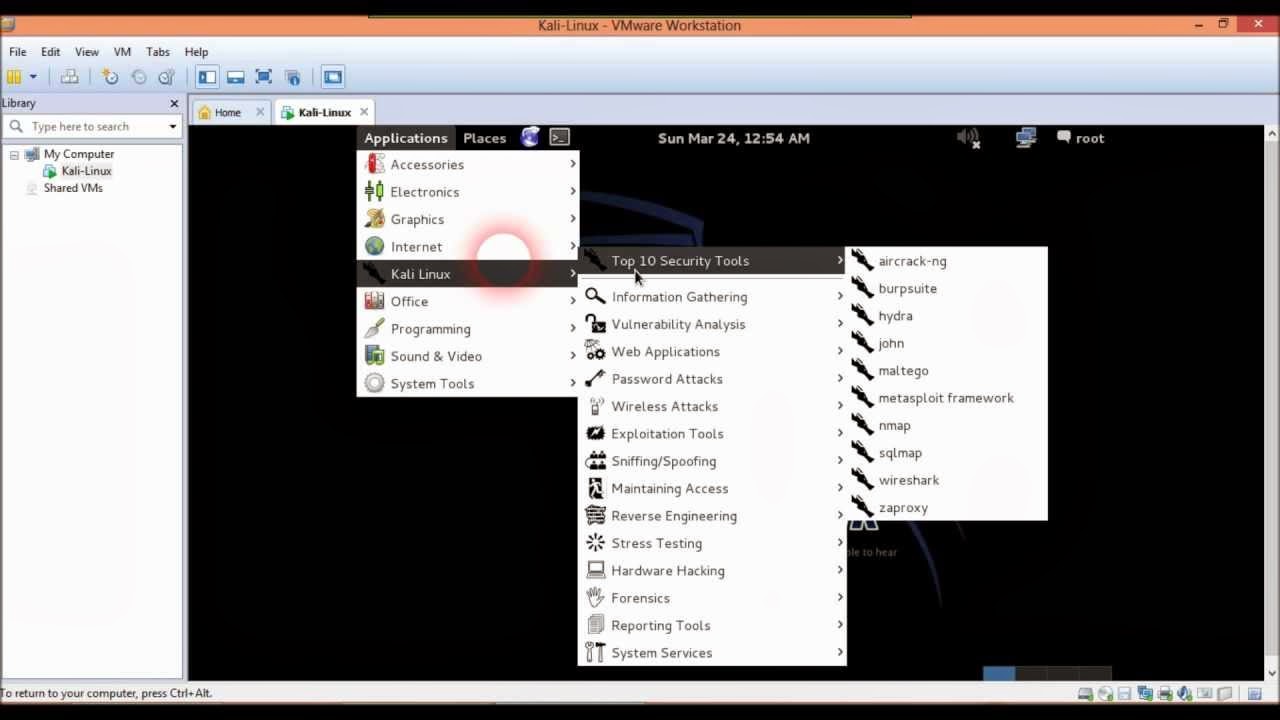Image resolution: width=1280 pixels, height=720 pixels.
Task: Click the hydra tool icon entry
Action: pyautogui.click(x=862, y=315)
